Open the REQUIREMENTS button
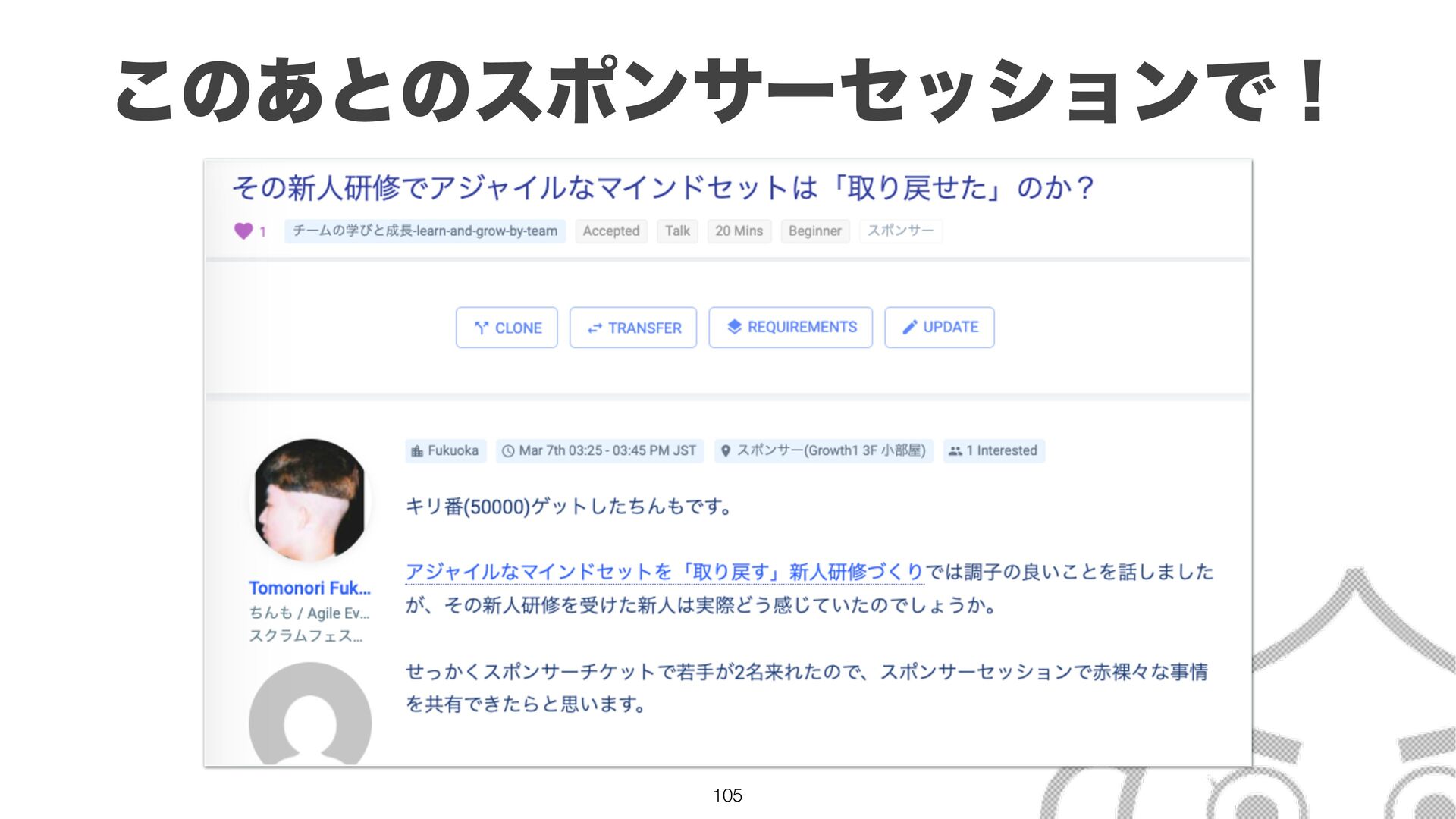 point(790,328)
